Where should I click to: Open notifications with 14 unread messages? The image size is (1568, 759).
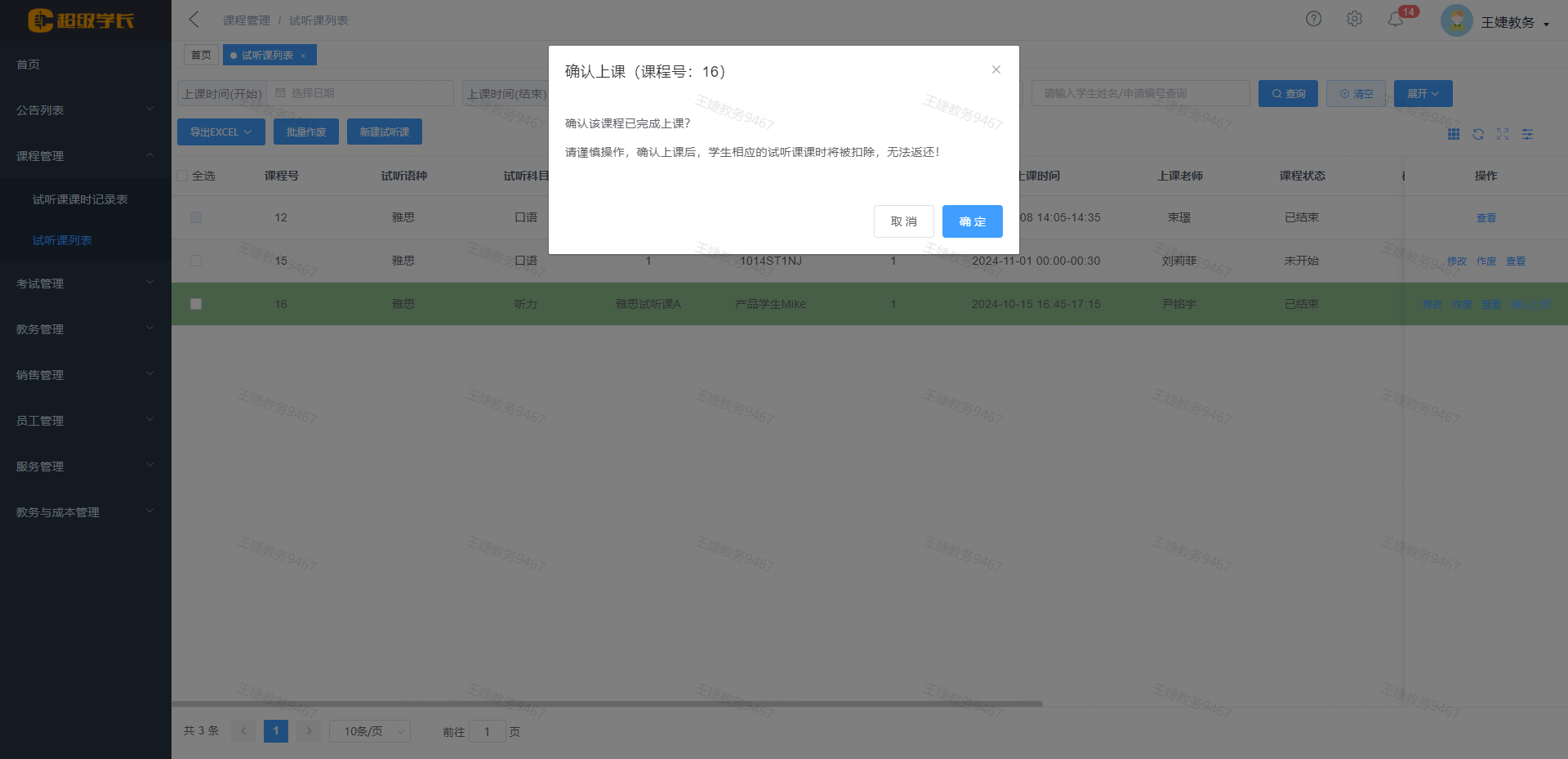point(1396,19)
